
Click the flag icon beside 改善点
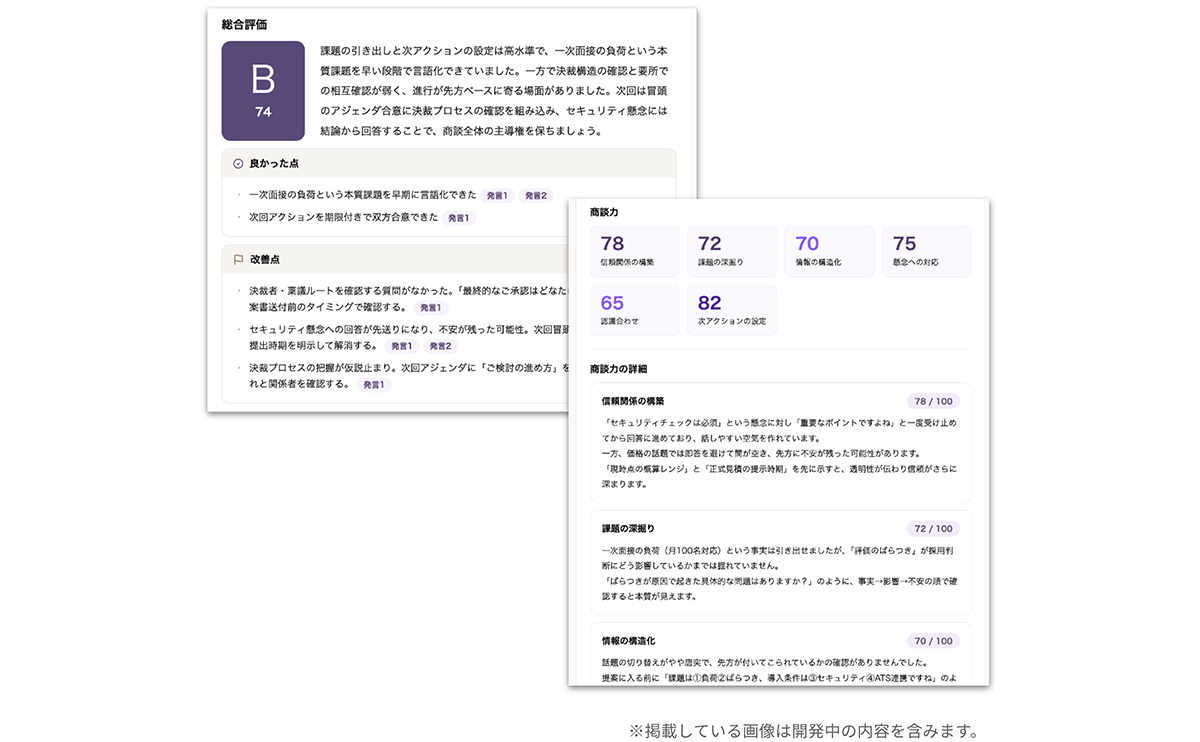pyautogui.click(x=238, y=259)
